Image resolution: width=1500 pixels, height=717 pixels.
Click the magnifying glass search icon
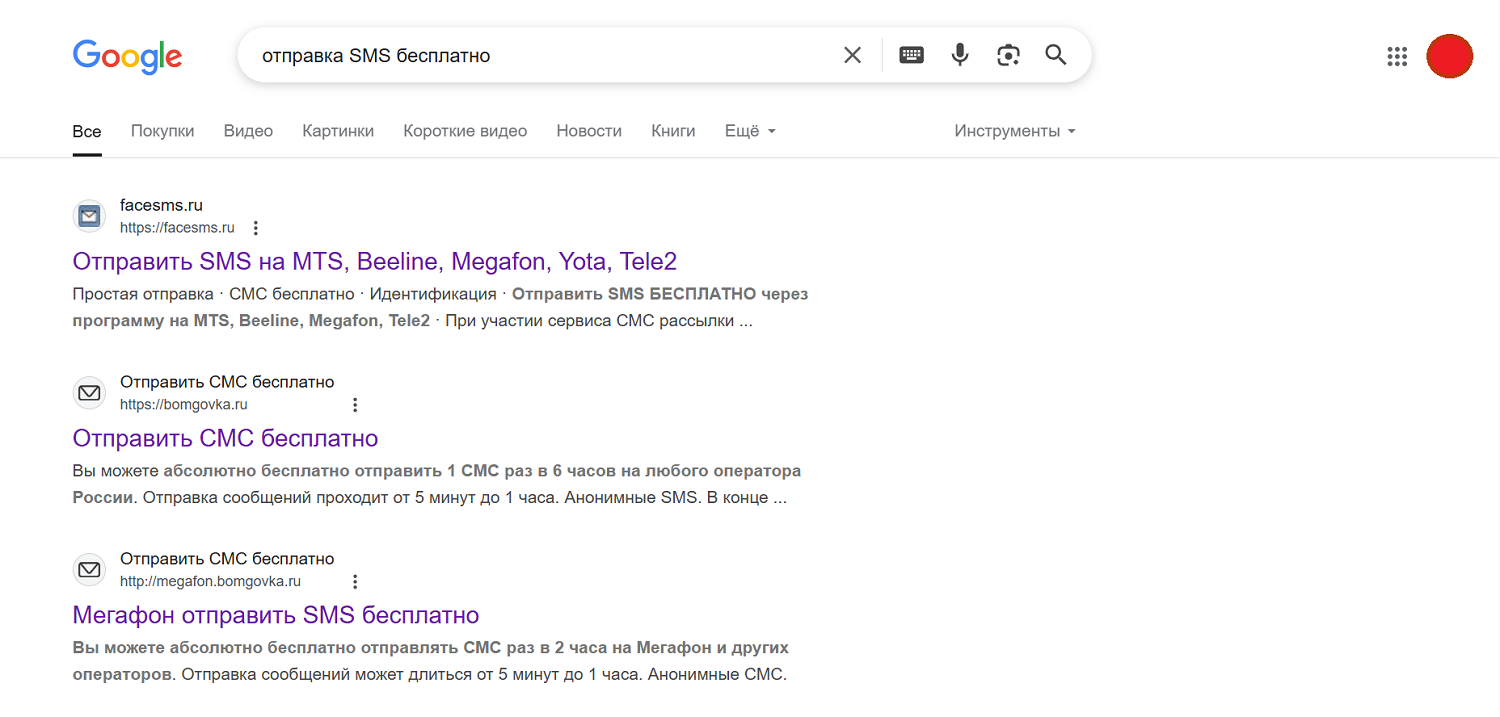pyautogui.click(x=1056, y=55)
